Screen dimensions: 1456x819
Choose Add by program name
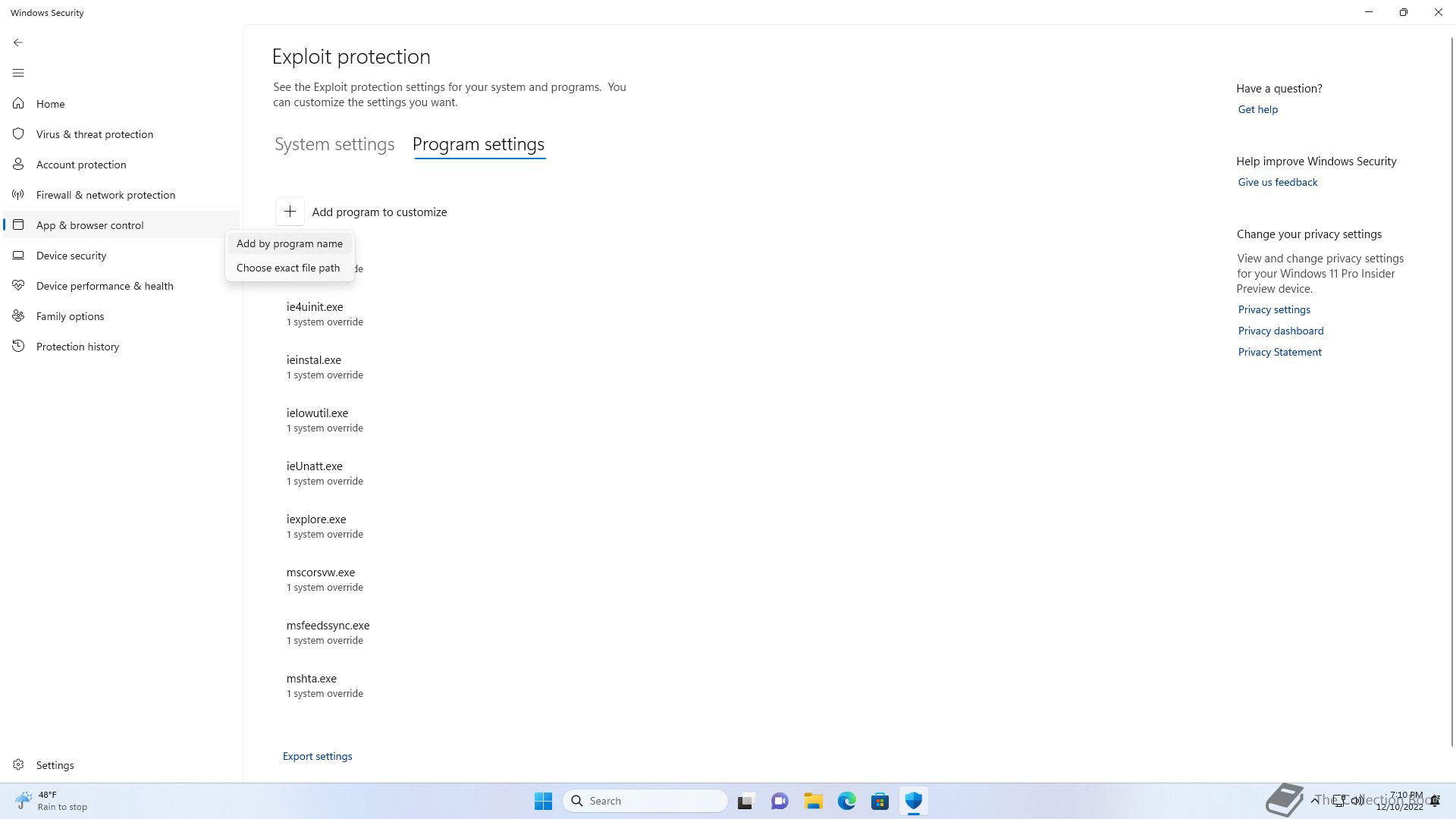point(290,243)
